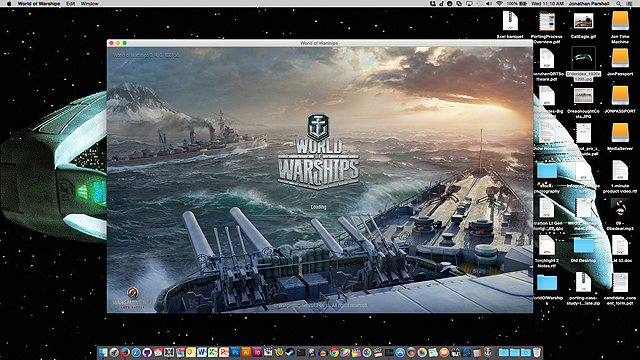The image size is (640, 360).
Task: Launch Adobe Photoshop from the Dock
Action: pos(235,352)
